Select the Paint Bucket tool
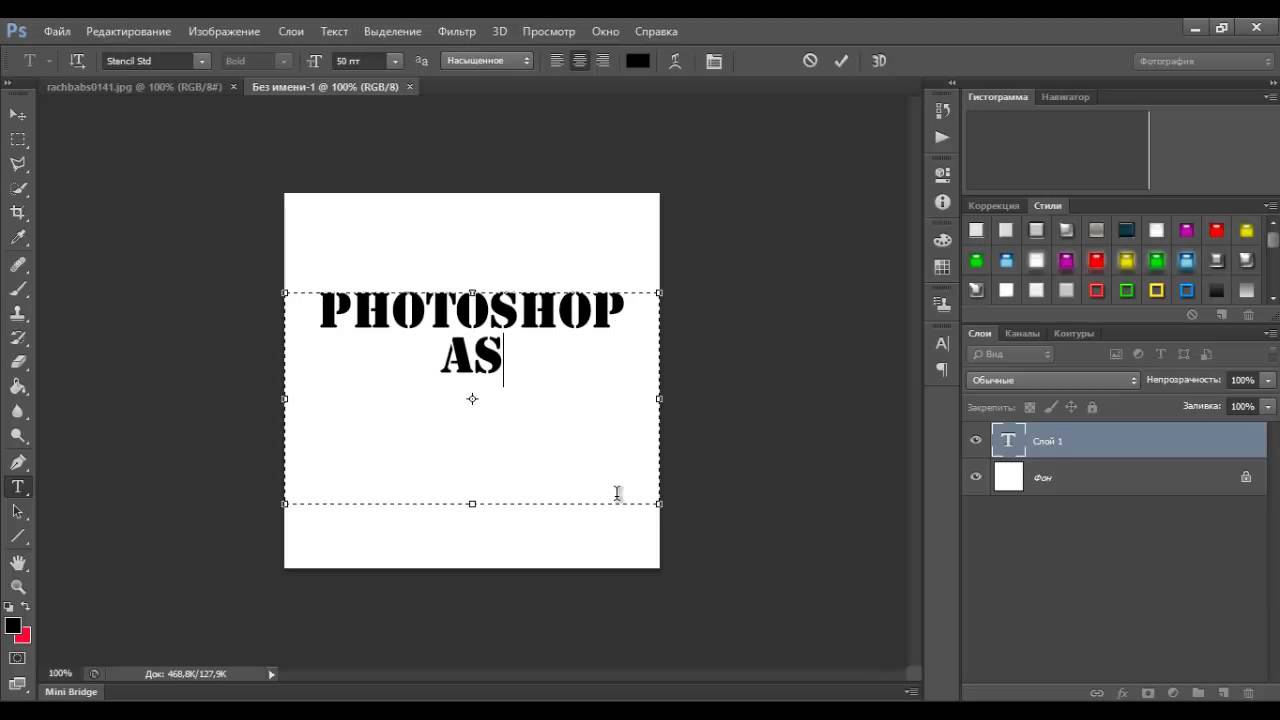1280x720 pixels. (18, 386)
